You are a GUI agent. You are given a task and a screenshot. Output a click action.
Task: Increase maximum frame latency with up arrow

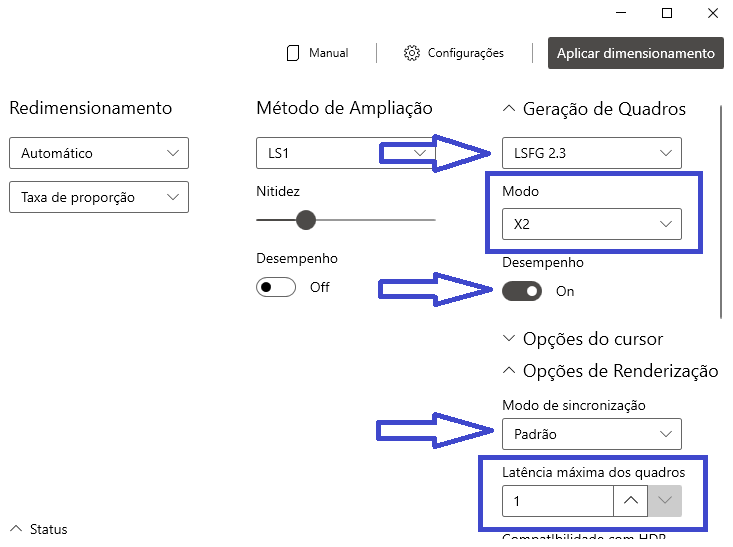(x=631, y=501)
